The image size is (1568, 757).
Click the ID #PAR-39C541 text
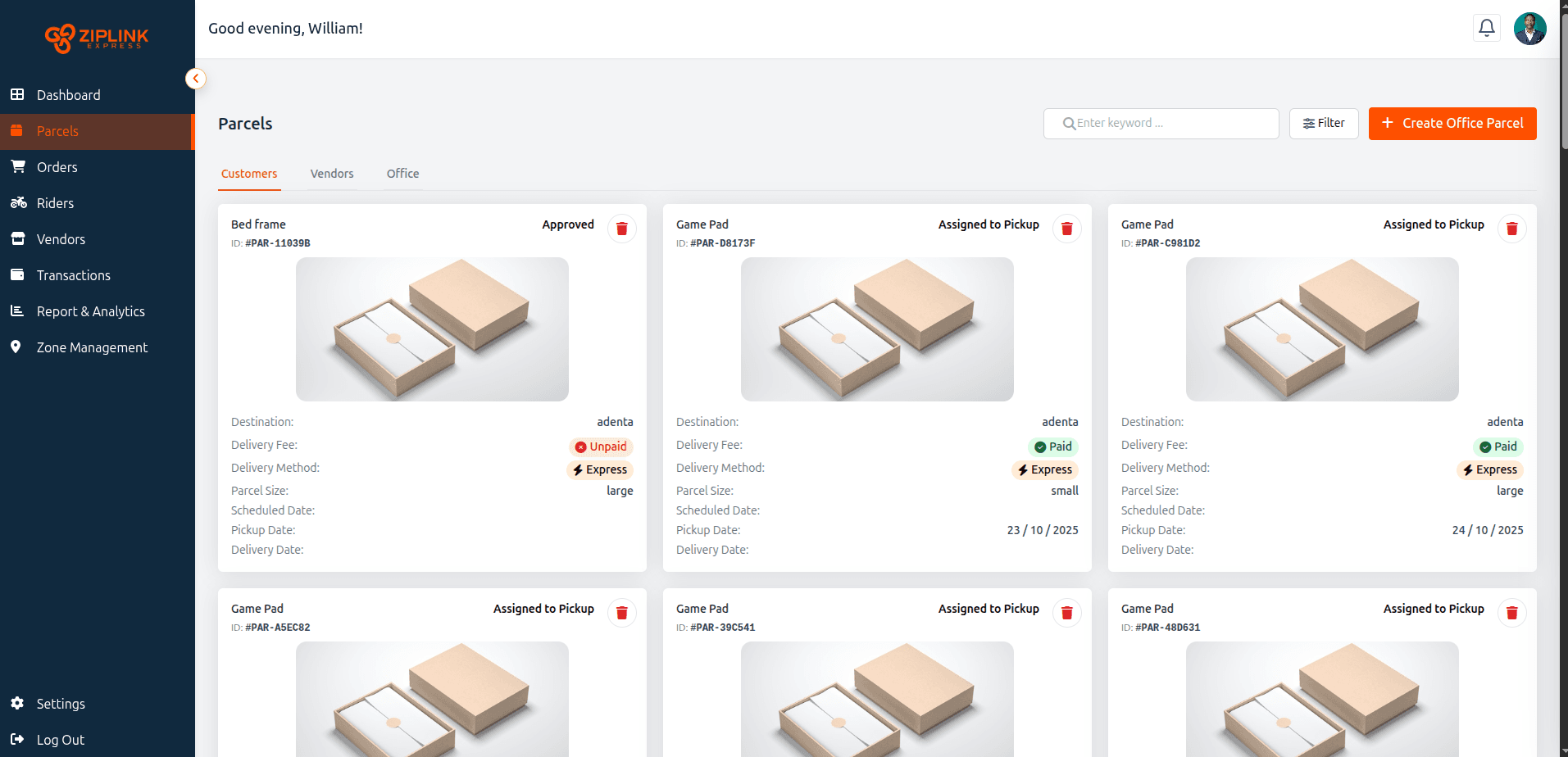(716, 628)
